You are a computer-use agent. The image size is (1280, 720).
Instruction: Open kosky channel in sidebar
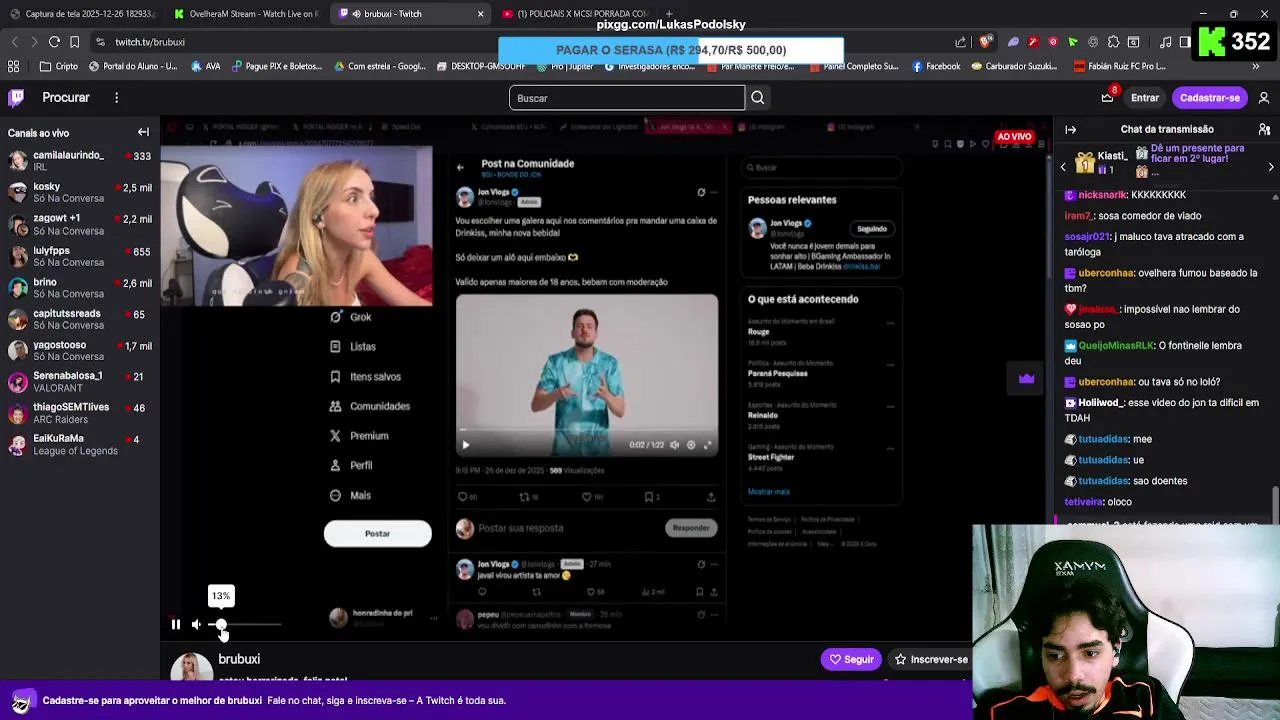(80, 192)
